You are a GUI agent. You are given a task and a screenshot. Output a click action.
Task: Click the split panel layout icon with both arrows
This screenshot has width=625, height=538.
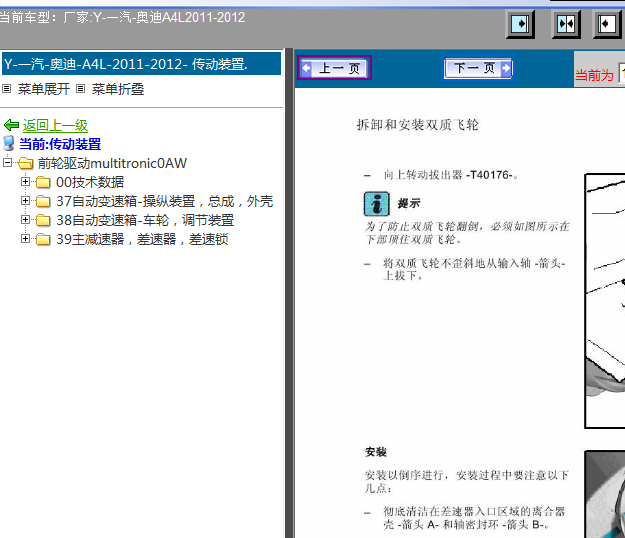tap(566, 24)
